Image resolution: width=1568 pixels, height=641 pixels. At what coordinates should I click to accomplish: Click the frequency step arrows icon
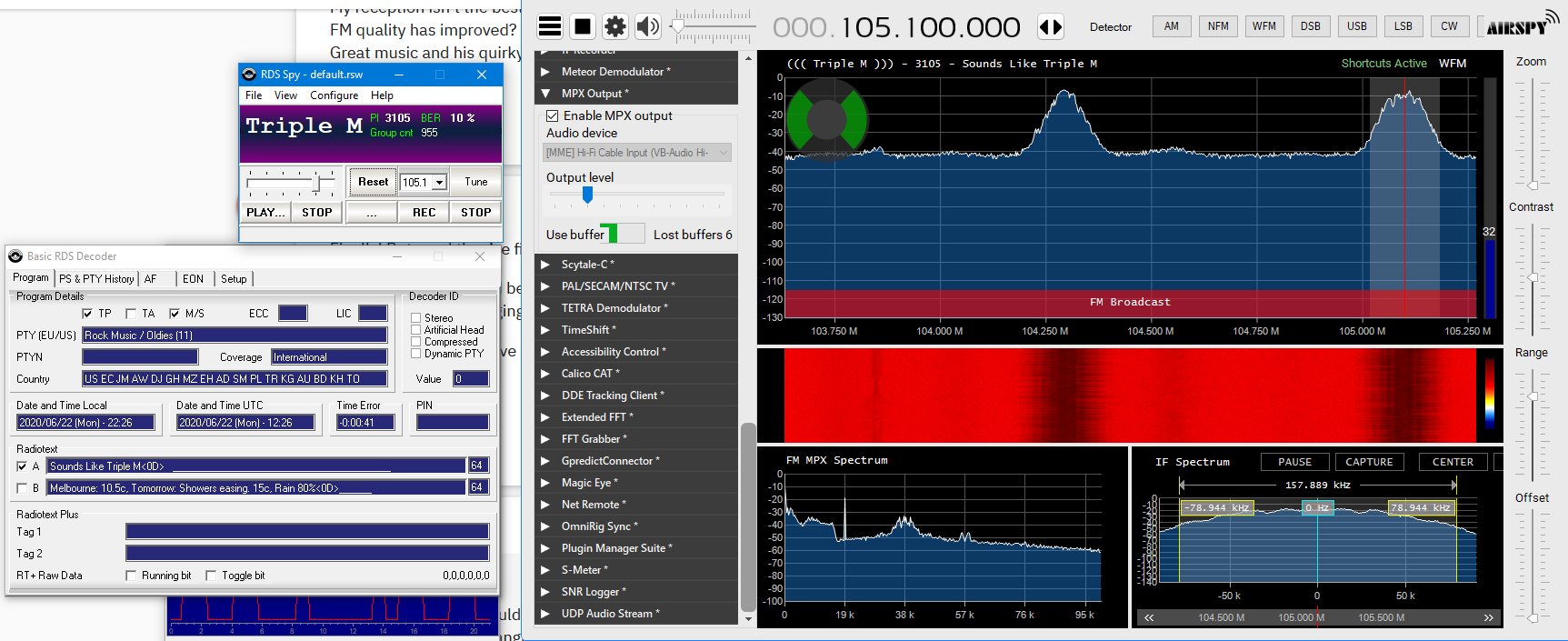(1051, 26)
